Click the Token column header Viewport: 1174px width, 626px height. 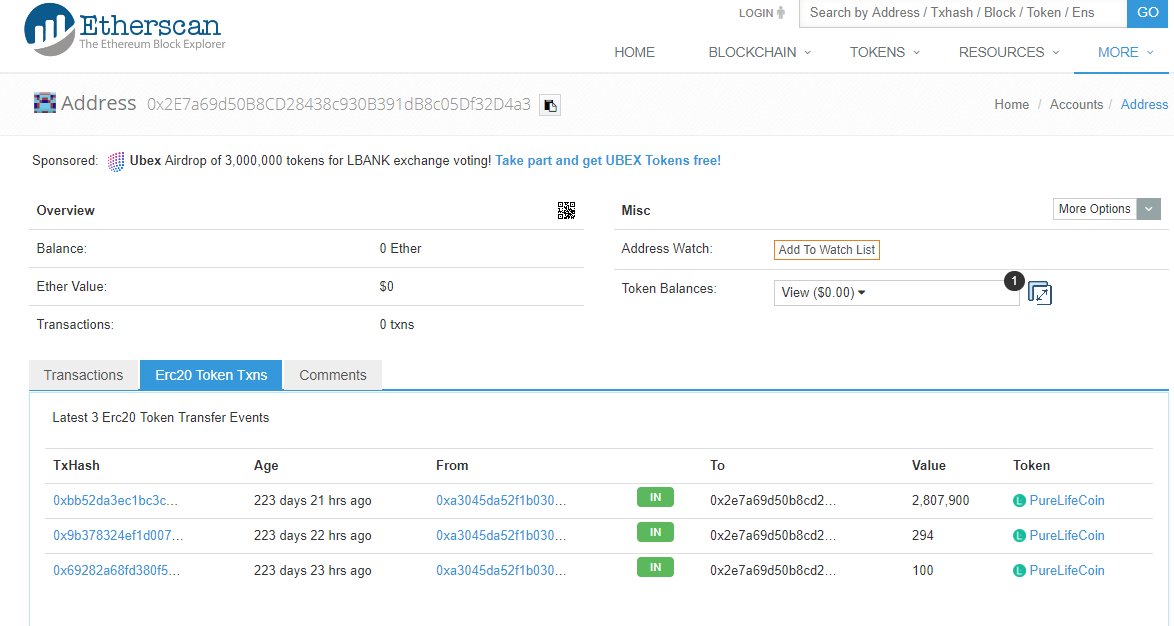point(1031,466)
